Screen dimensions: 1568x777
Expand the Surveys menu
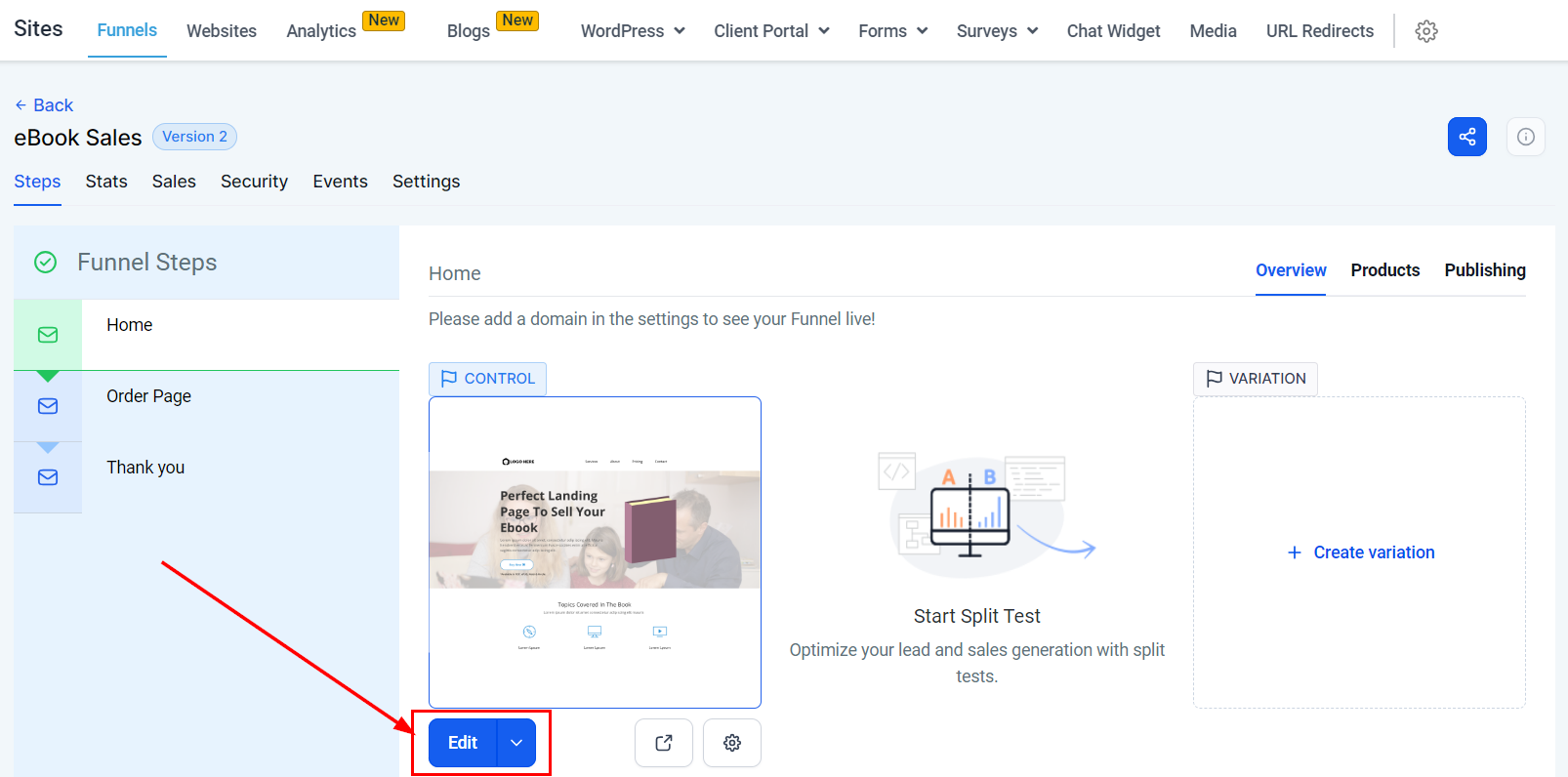coord(997,31)
